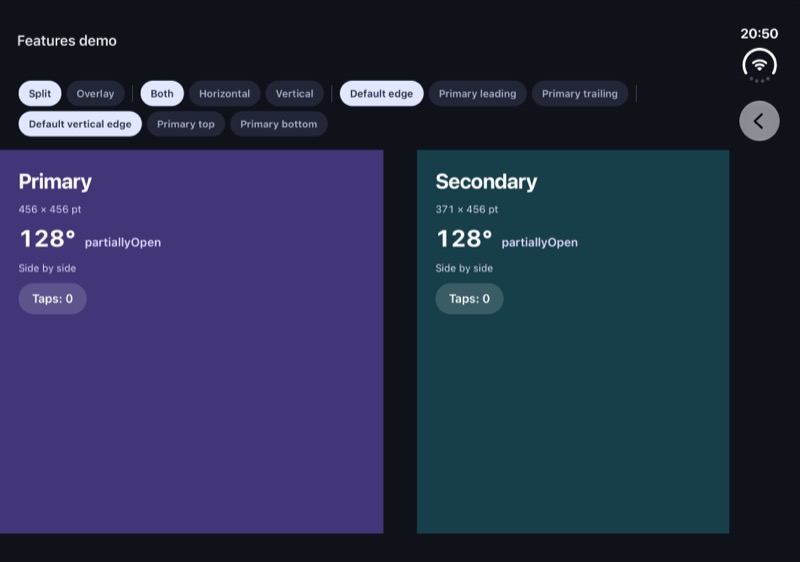800x562 pixels.
Task: Select the Primary top chip
Action: 186,124
